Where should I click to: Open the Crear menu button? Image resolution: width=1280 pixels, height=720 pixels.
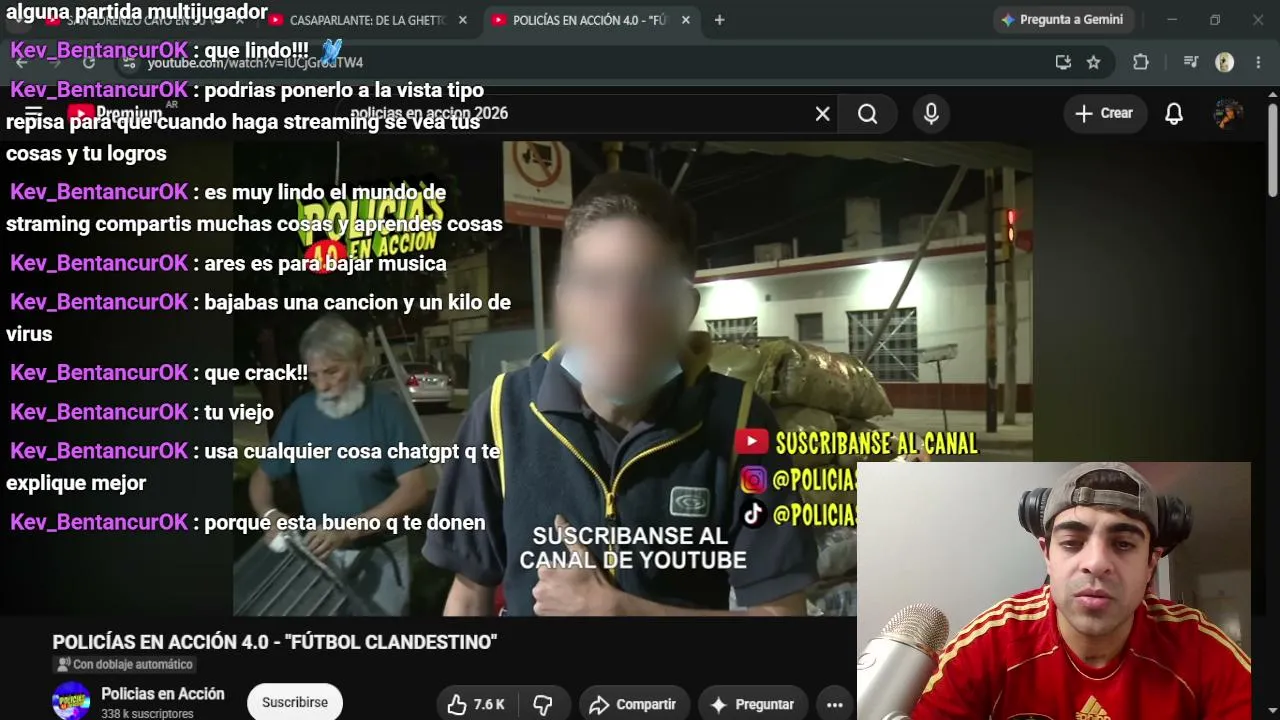pos(1104,114)
